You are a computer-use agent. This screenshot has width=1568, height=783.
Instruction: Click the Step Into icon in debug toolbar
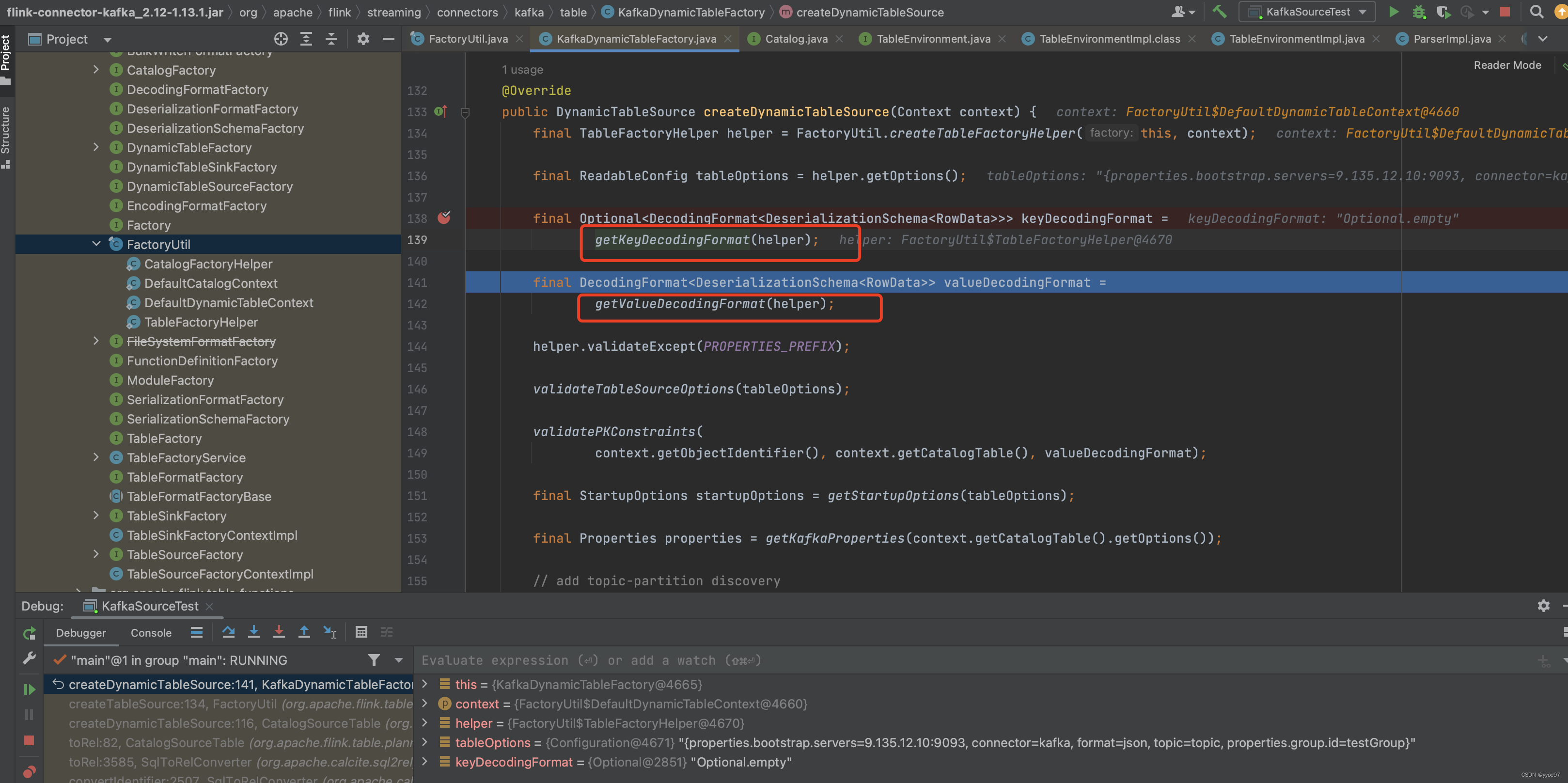[253, 632]
